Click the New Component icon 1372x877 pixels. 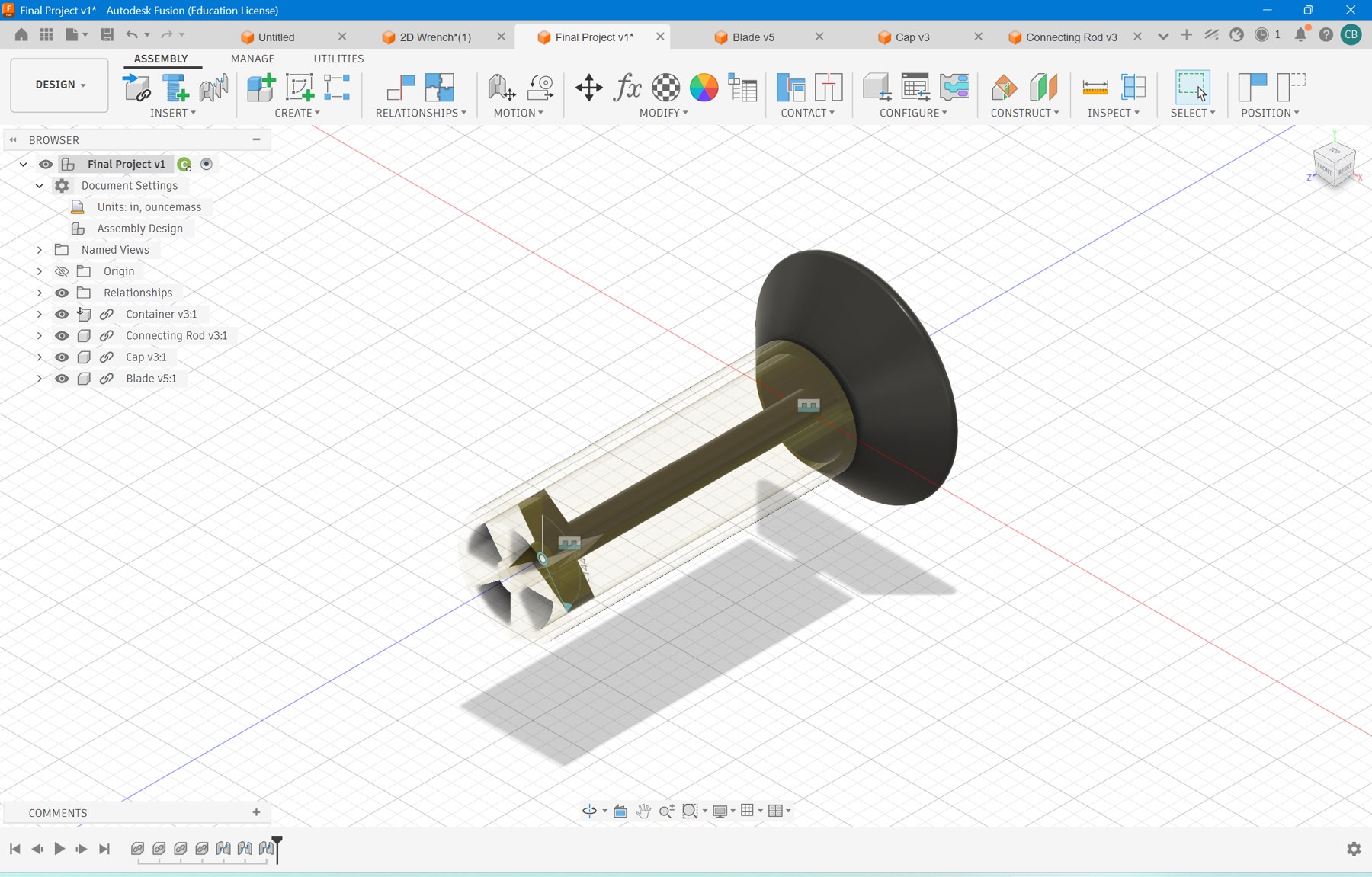pyautogui.click(x=261, y=88)
